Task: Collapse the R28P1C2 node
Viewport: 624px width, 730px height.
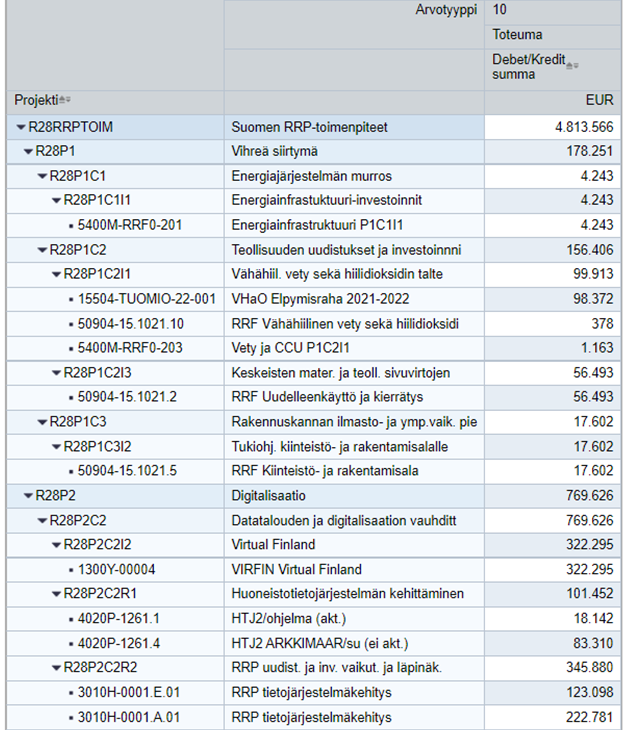Action: pos(42,250)
